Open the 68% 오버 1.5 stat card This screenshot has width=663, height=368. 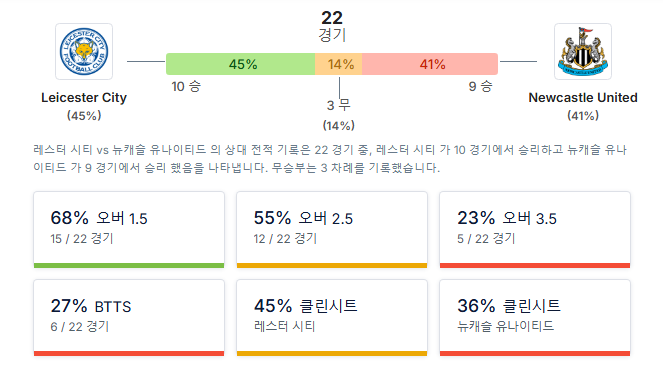click(129, 230)
